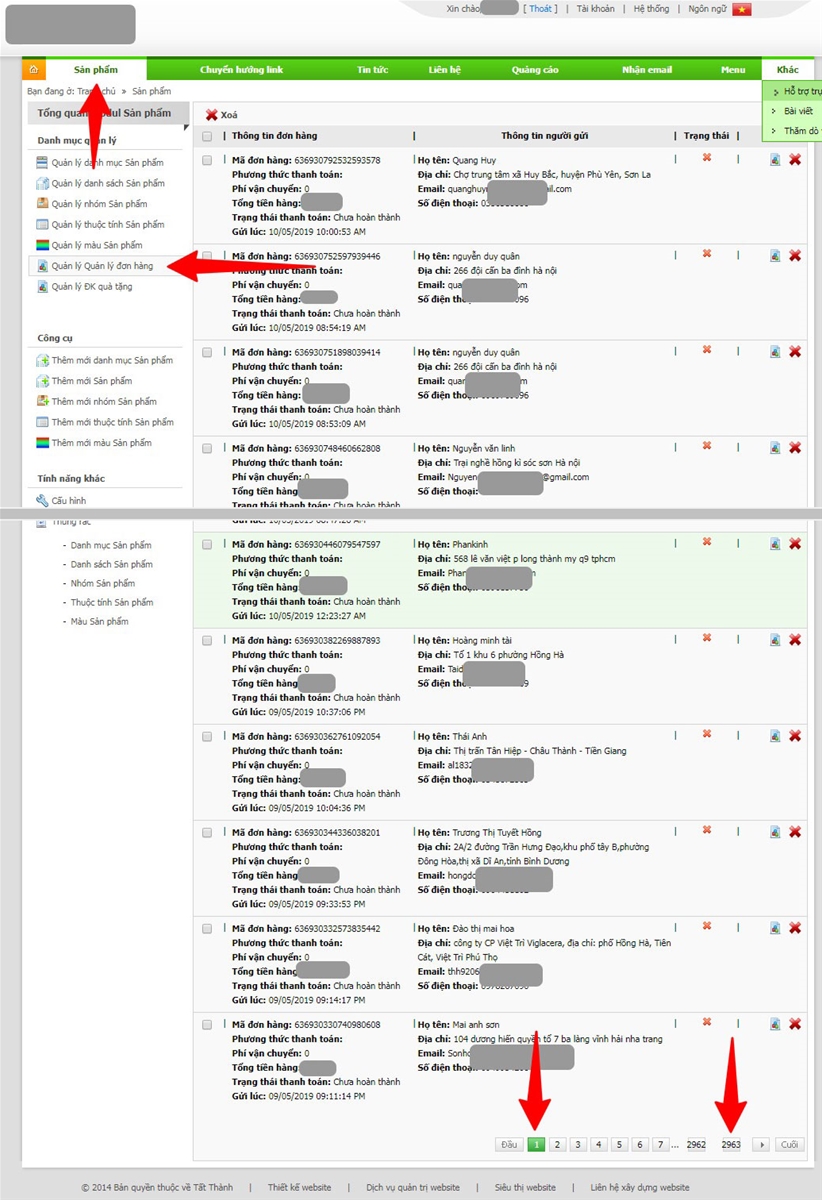Click status X icon for Thái Anh order
822x1200 pixels.
pyautogui.click(x=707, y=734)
